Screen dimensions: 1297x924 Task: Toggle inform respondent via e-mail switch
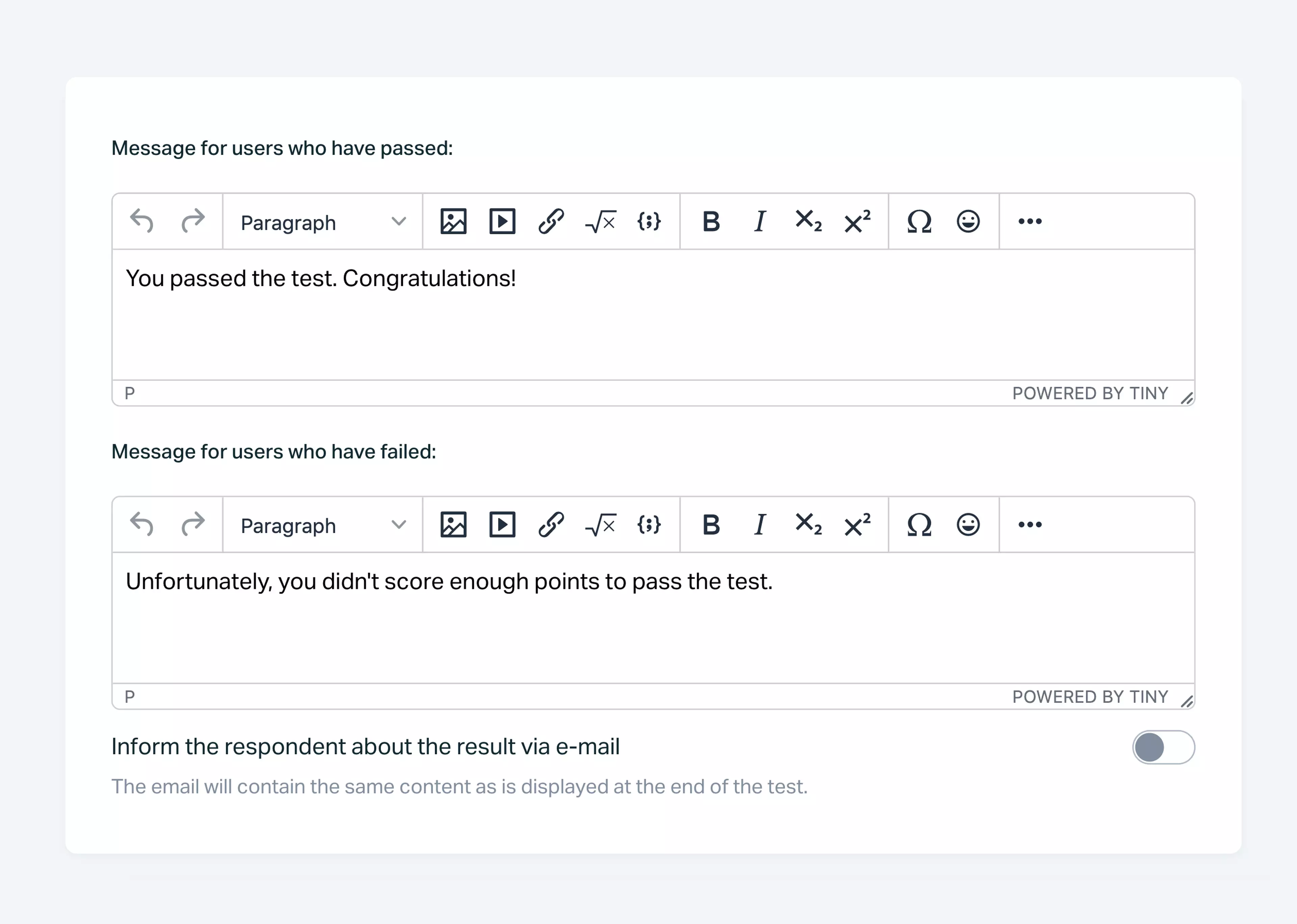(x=1163, y=747)
